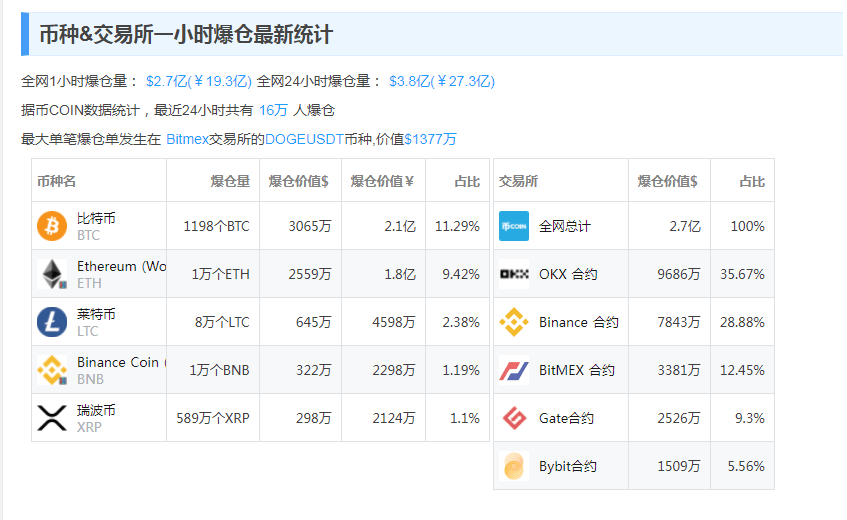
Task: Select the Binance Coin BNB name
Action: click(122, 370)
